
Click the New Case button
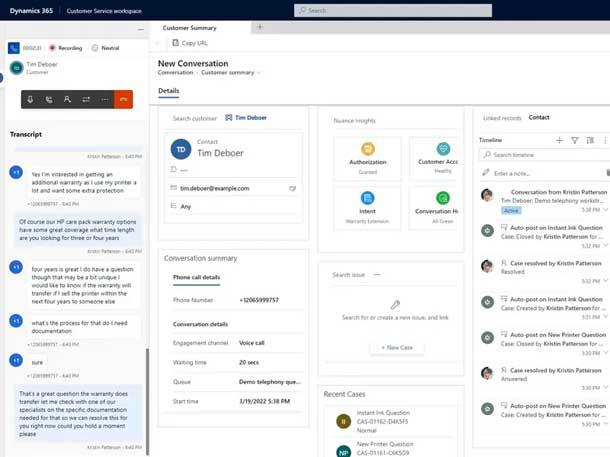pyautogui.click(x=397, y=347)
